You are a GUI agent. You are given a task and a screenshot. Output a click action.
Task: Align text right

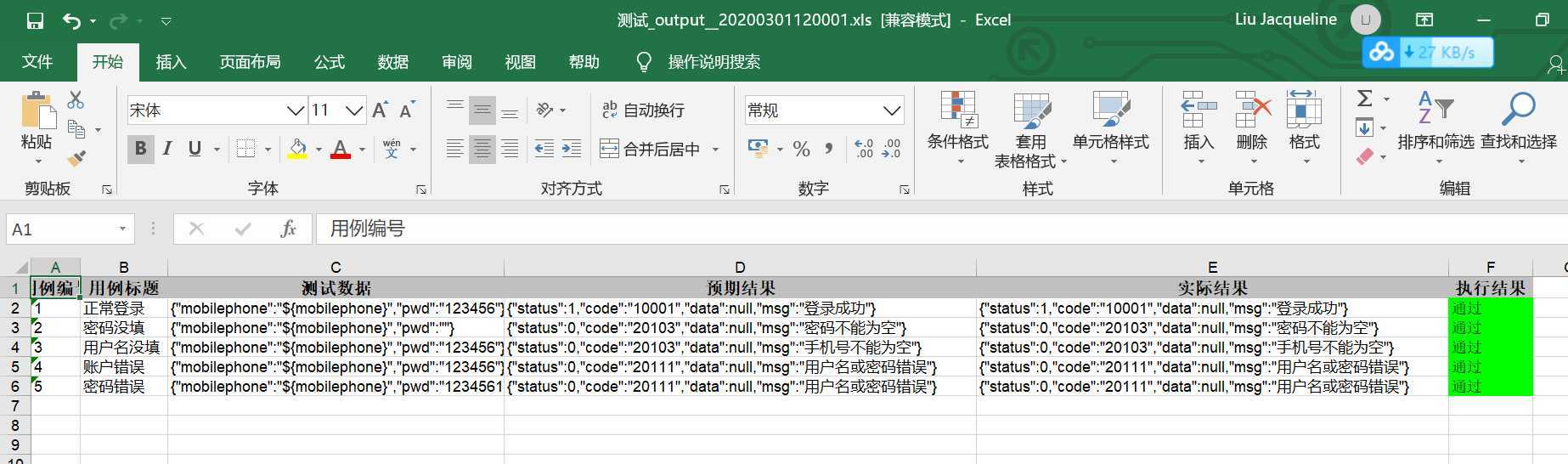[510, 149]
